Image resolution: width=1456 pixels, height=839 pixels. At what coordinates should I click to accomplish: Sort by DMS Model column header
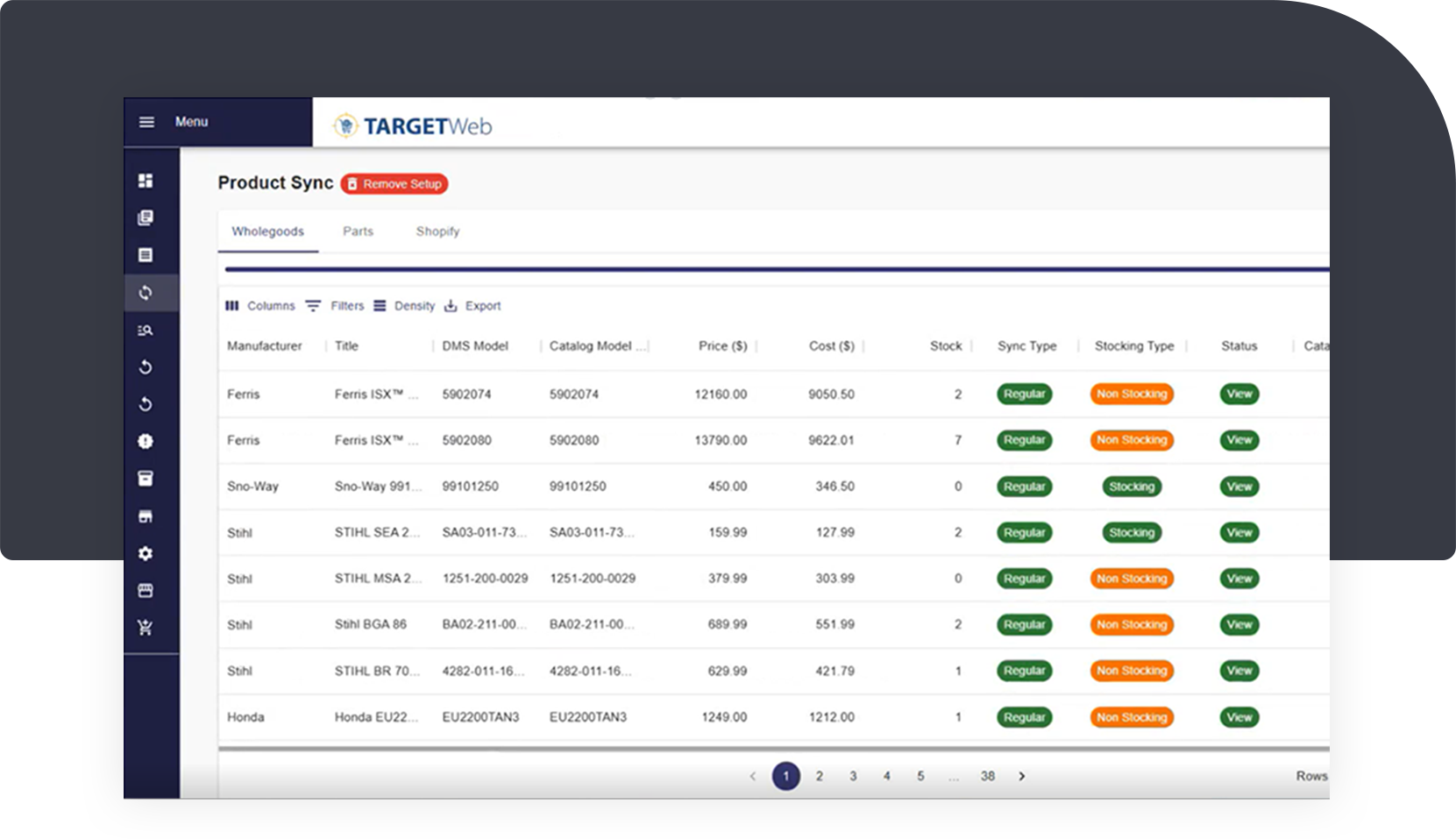click(x=475, y=346)
